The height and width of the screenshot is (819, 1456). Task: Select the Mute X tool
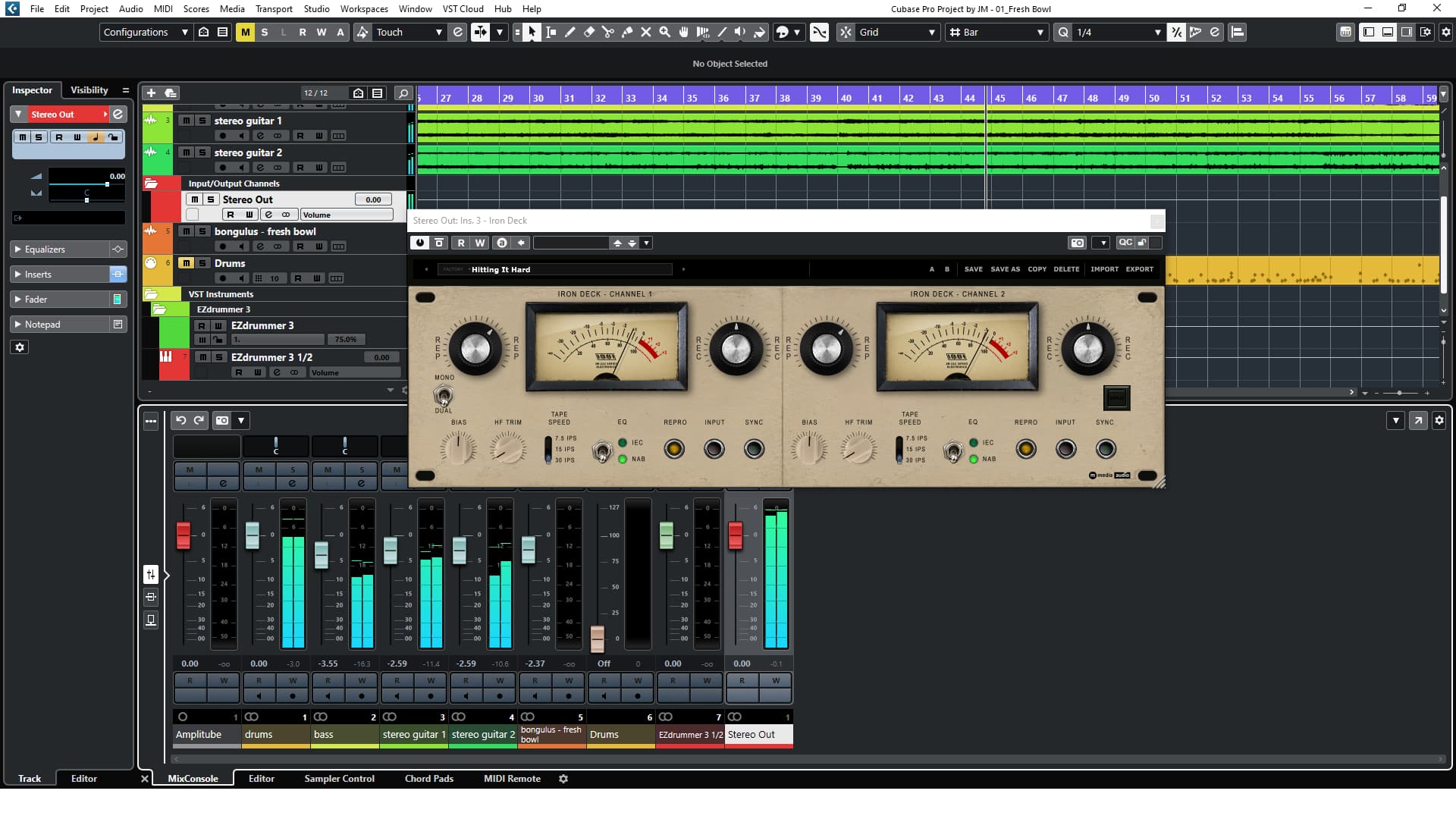pos(646,32)
